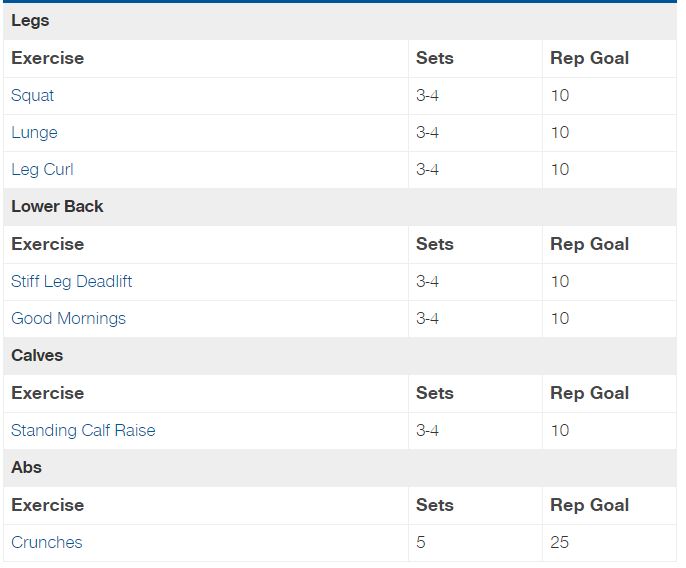Click the Standing Calf Raise link
686x568 pixels.
click(x=83, y=431)
